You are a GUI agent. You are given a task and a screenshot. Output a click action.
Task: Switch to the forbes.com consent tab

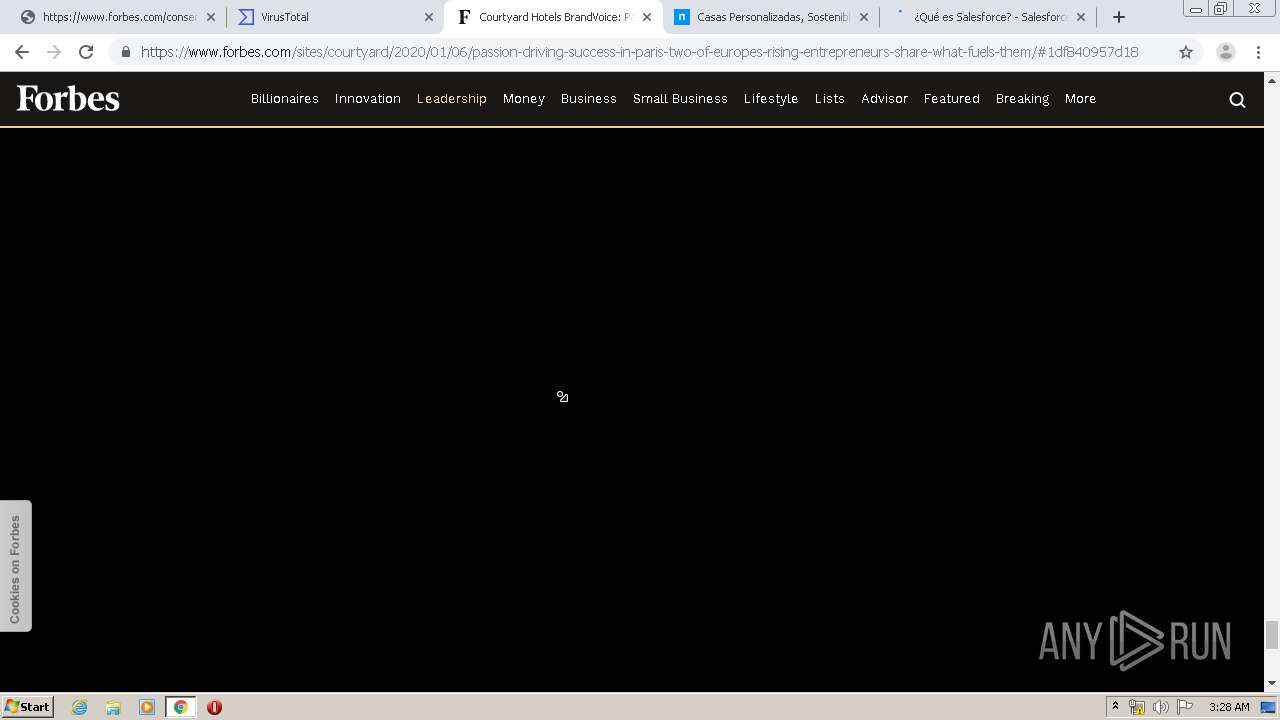[117, 17]
